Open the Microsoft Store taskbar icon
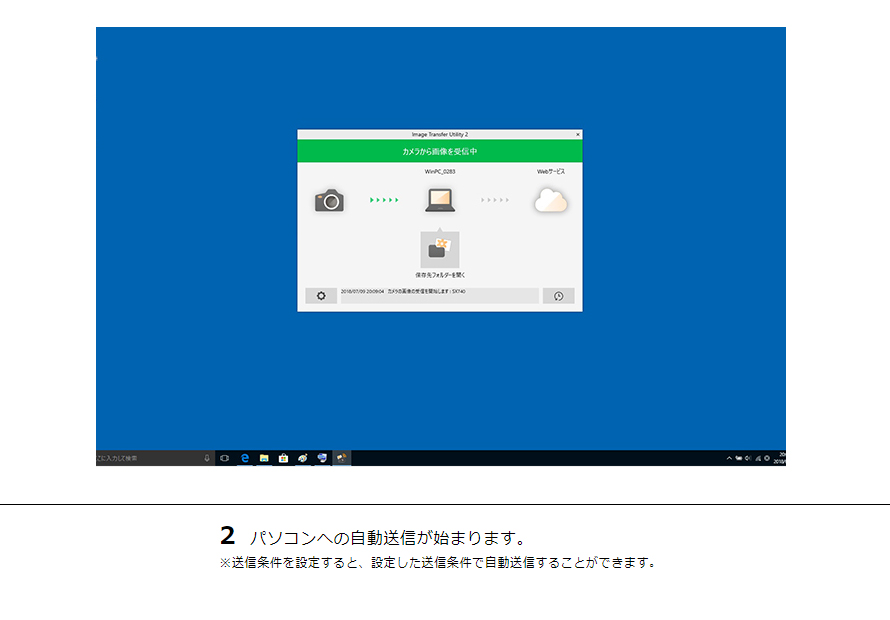The image size is (890, 620). (282, 457)
